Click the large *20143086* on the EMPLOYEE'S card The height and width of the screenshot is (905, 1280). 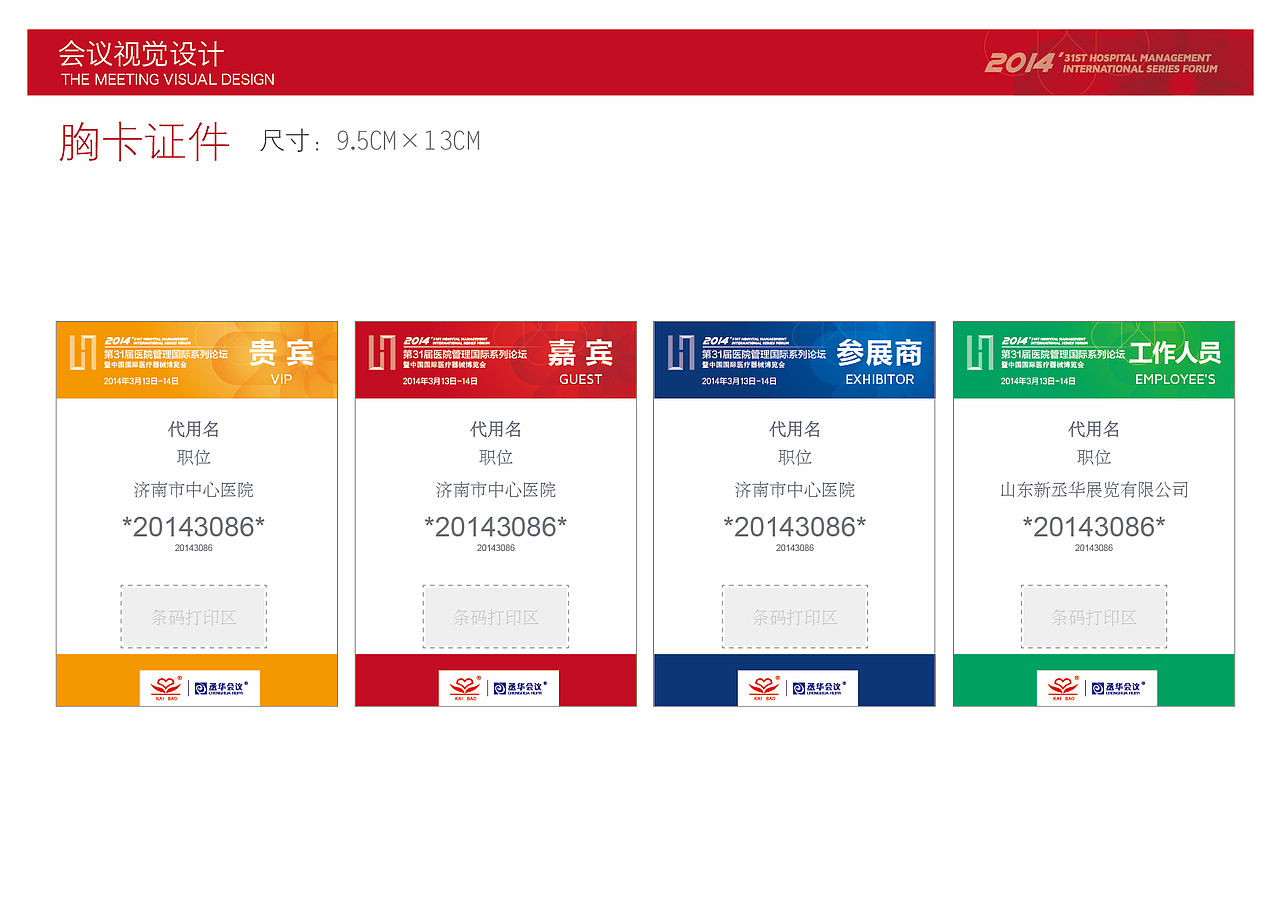coord(1094,526)
